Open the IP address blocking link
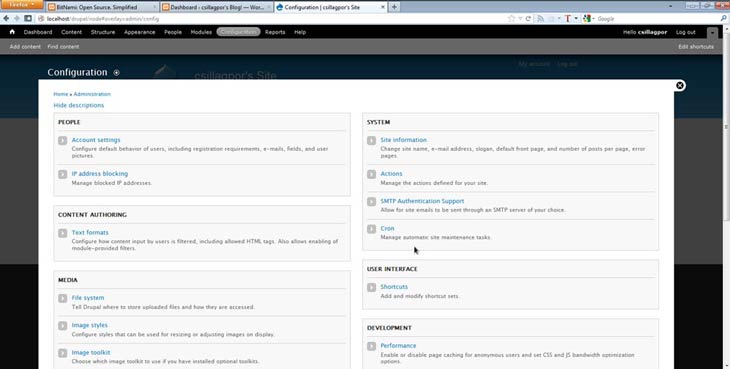This screenshot has width=730, height=369. [100, 174]
